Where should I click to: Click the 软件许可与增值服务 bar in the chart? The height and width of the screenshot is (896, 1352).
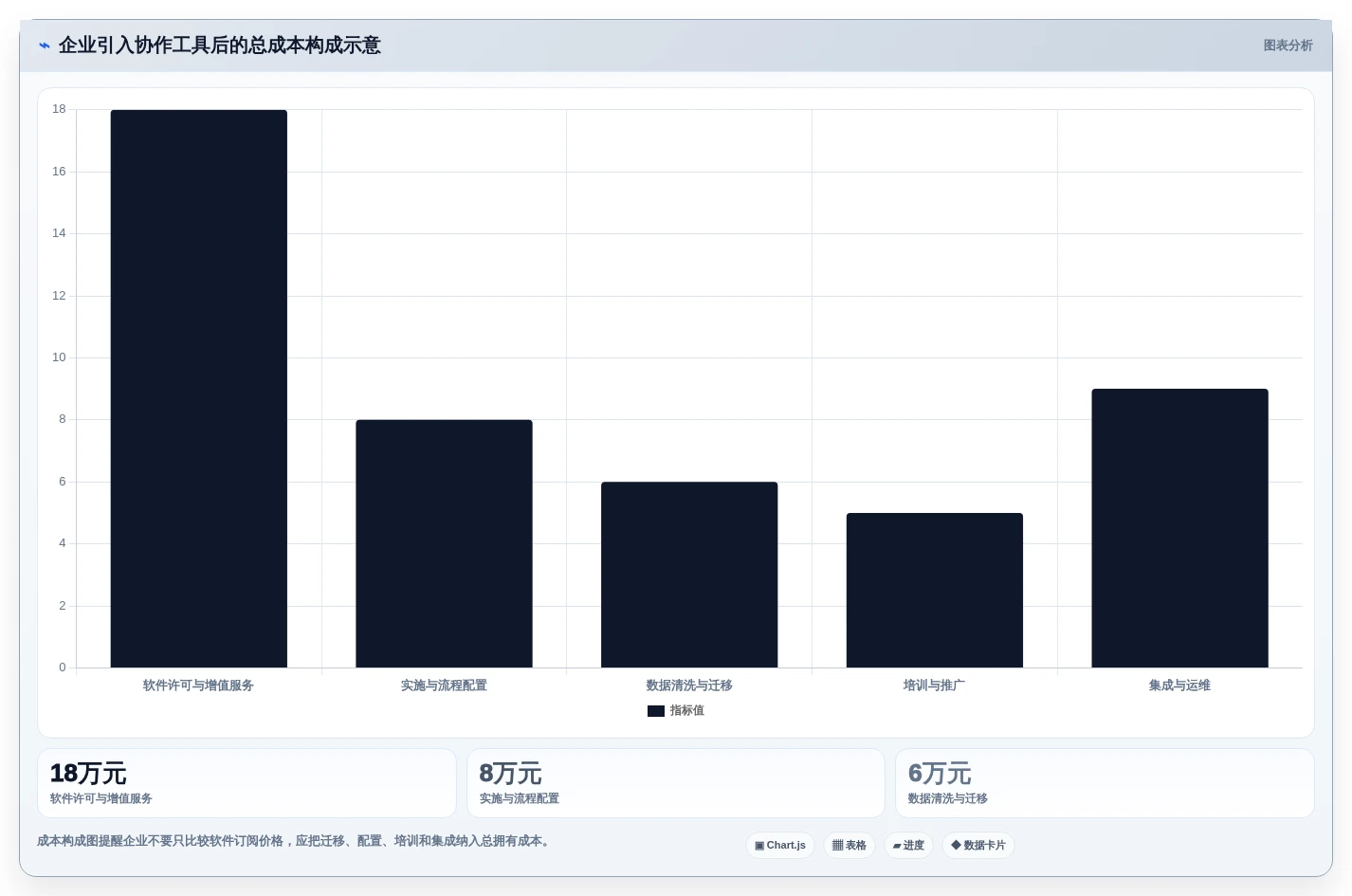coord(199,389)
